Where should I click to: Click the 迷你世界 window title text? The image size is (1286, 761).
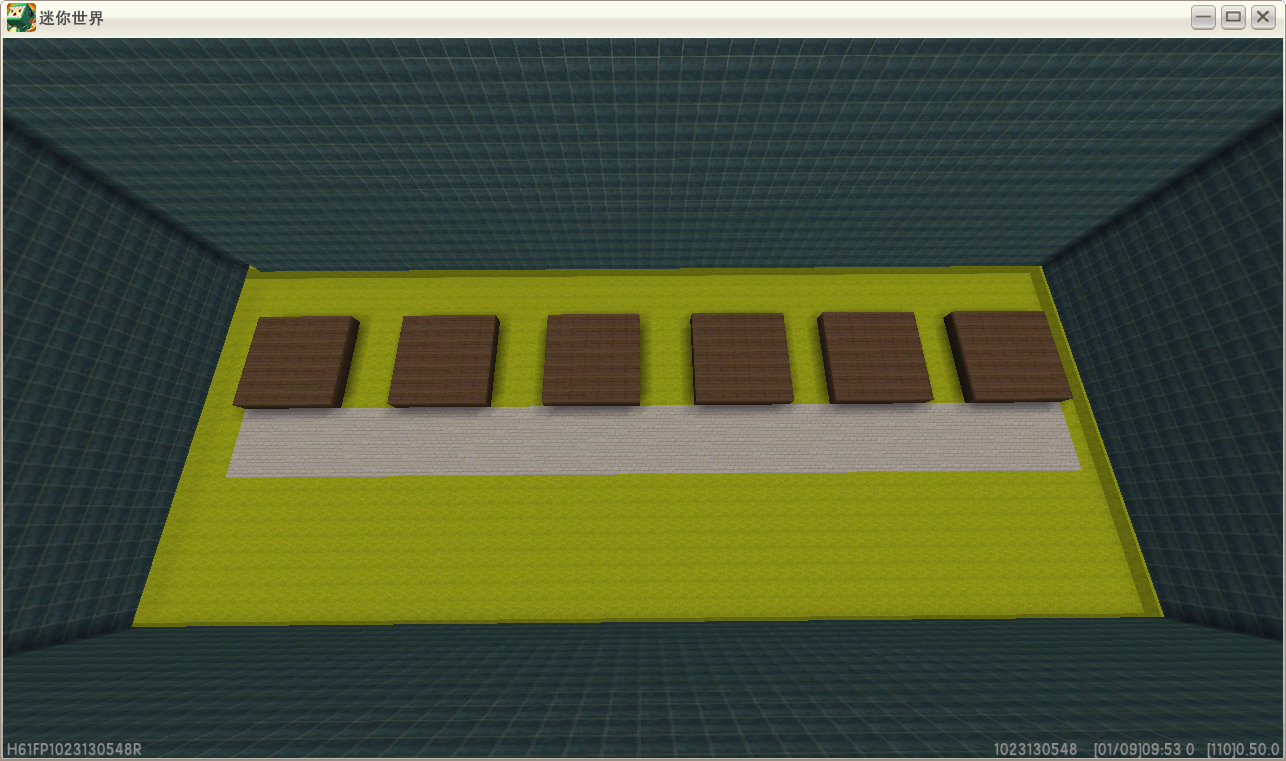coord(71,18)
